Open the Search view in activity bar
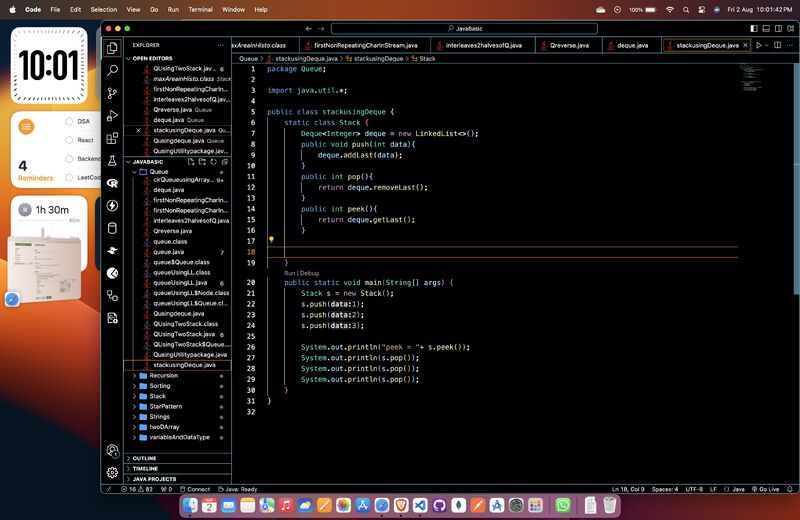Viewport: 800px width, 520px height. tap(112, 70)
